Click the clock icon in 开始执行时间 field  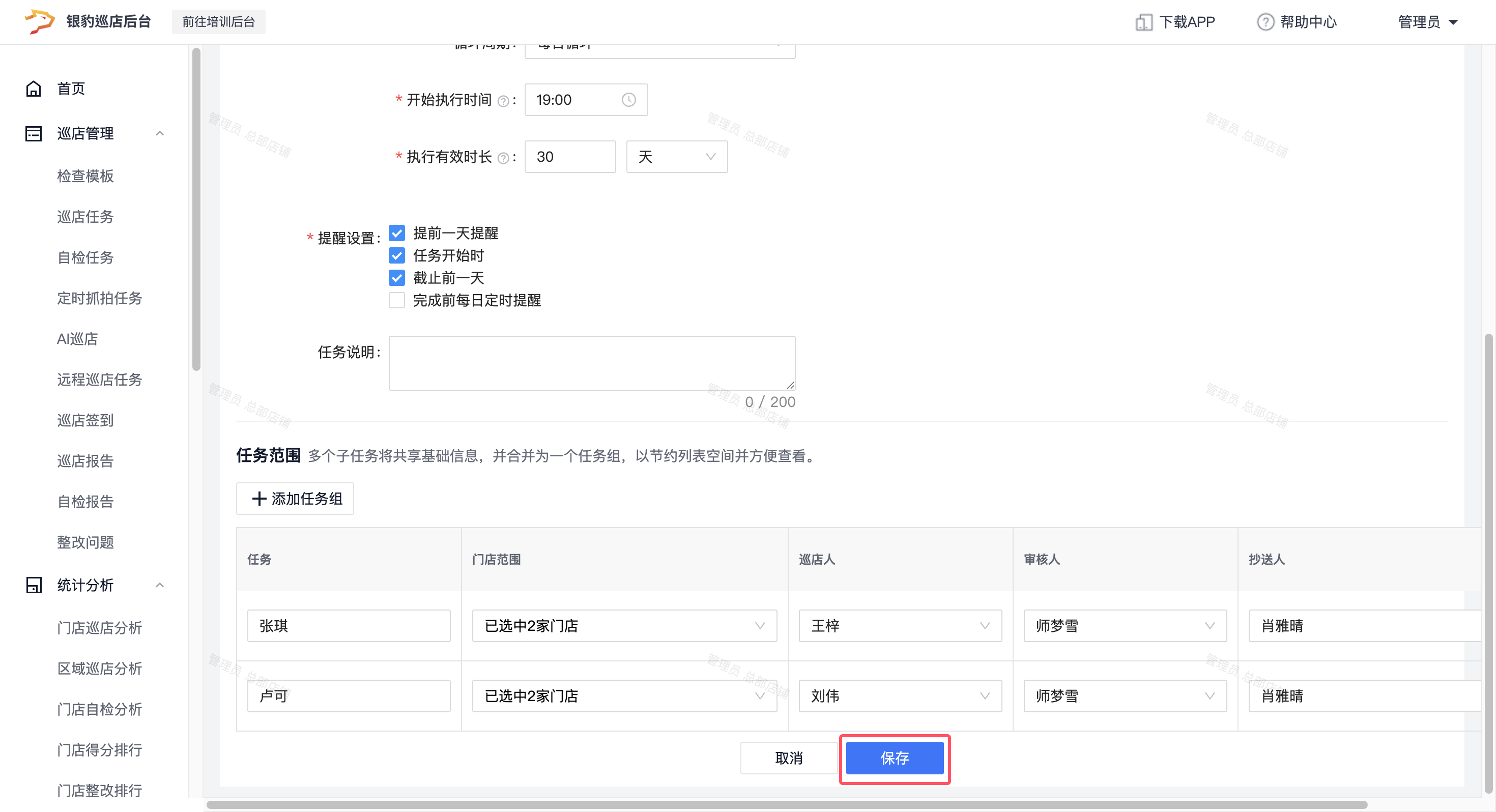[x=628, y=100]
